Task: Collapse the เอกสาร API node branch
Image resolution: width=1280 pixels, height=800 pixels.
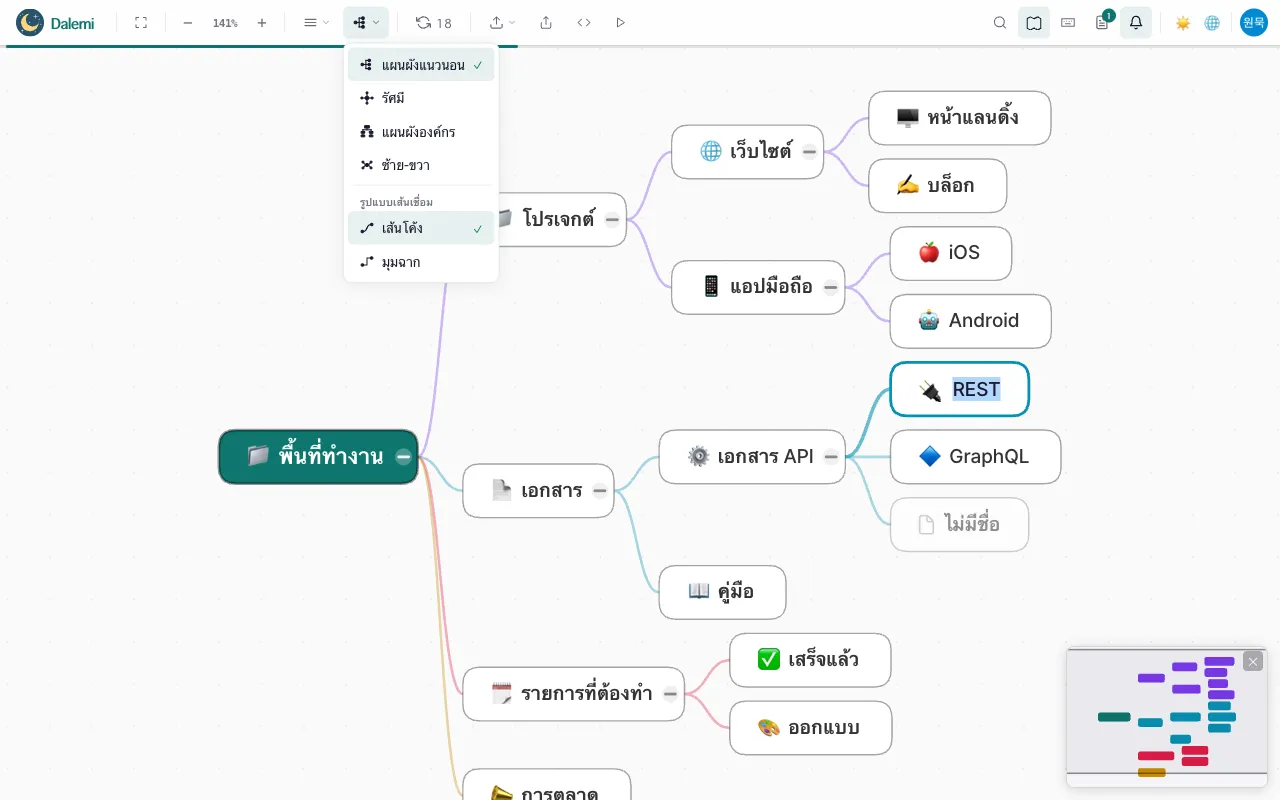Action: coord(830,457)
